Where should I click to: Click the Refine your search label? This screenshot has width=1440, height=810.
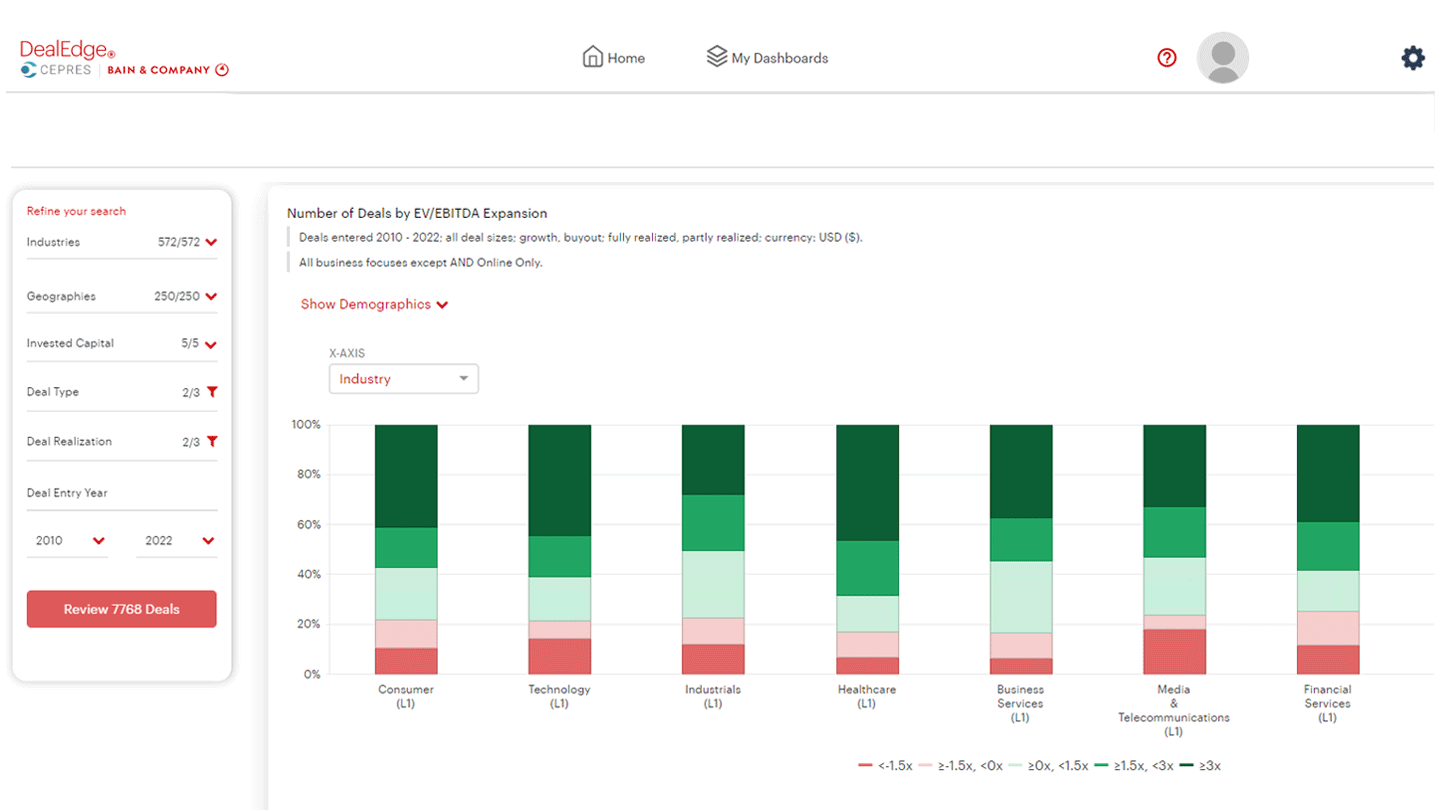pyautogui.click(x=75, y=211)
